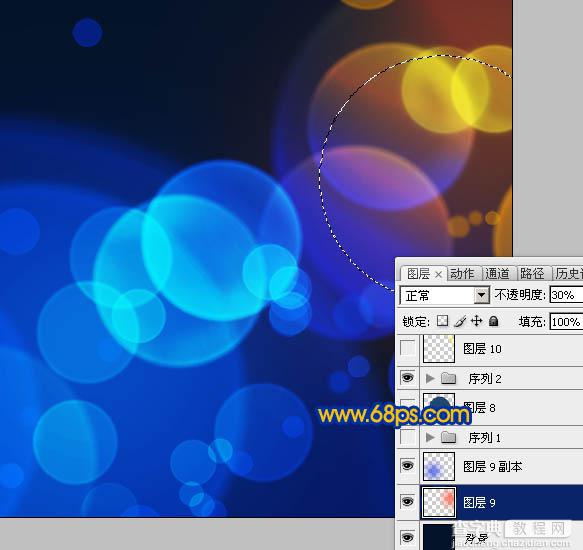583x550 pixels.
Task: Click the lock transparent pixels icon
Action: click(442, 321)
